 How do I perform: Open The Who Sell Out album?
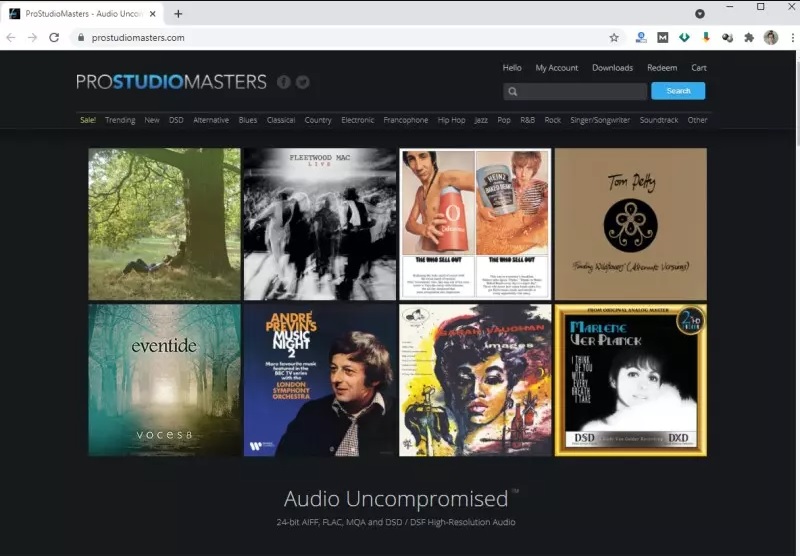(475, 224)
